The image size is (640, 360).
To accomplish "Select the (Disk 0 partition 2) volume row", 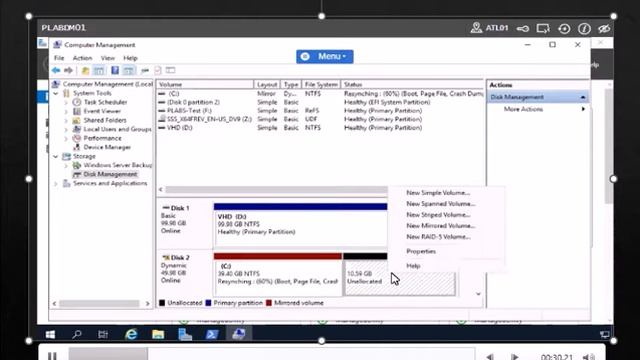I will 320,102.
